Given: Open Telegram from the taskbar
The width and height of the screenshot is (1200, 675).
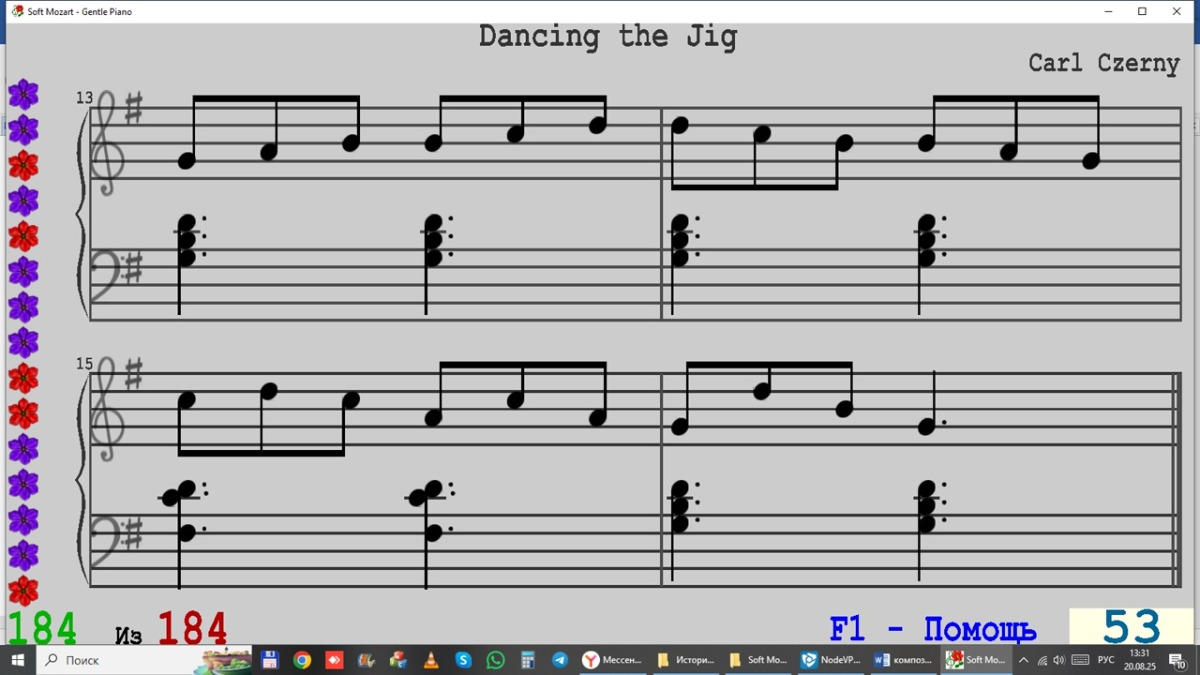Looking at the screenshot, I should 560,660.
